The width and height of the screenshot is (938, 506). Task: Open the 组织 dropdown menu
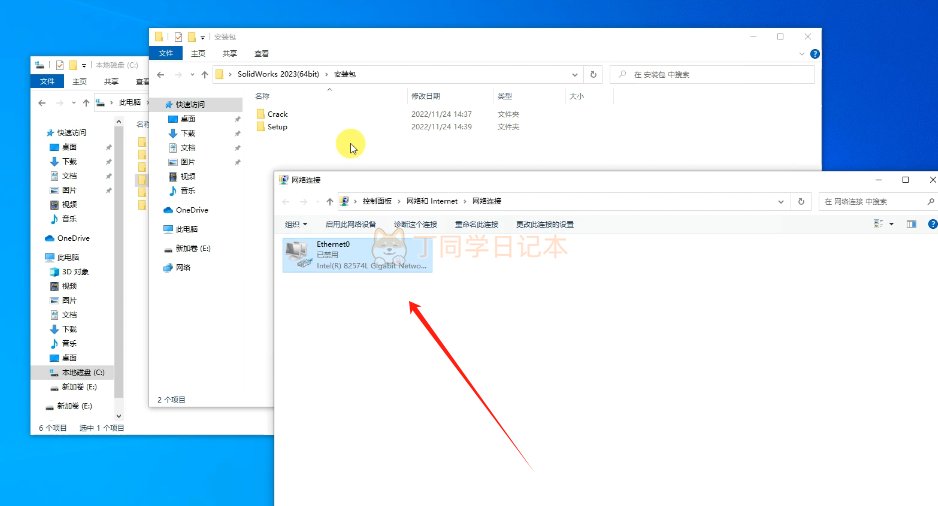(295, 224)
